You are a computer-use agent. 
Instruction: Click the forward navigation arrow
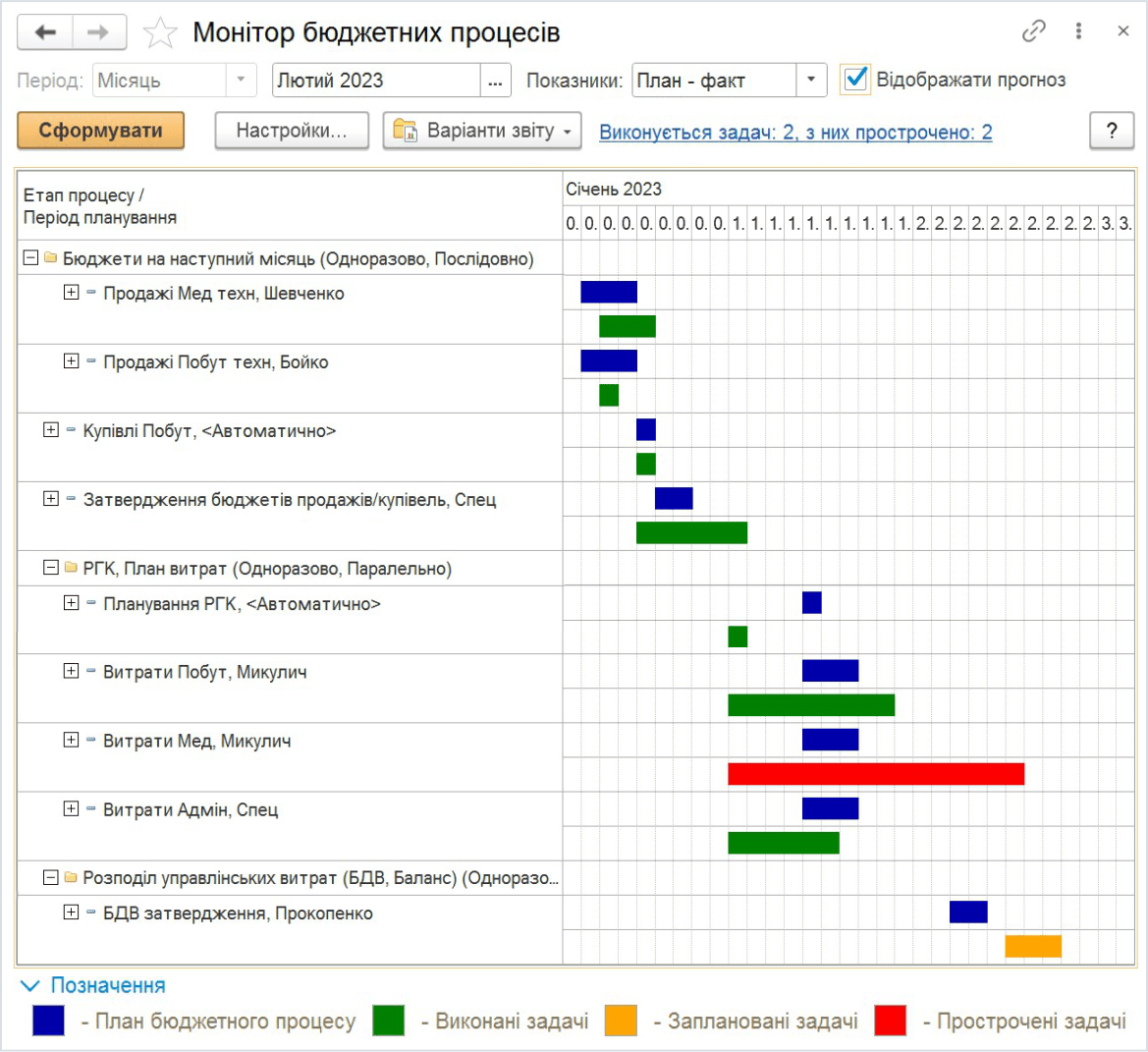(x=98, y=32)
